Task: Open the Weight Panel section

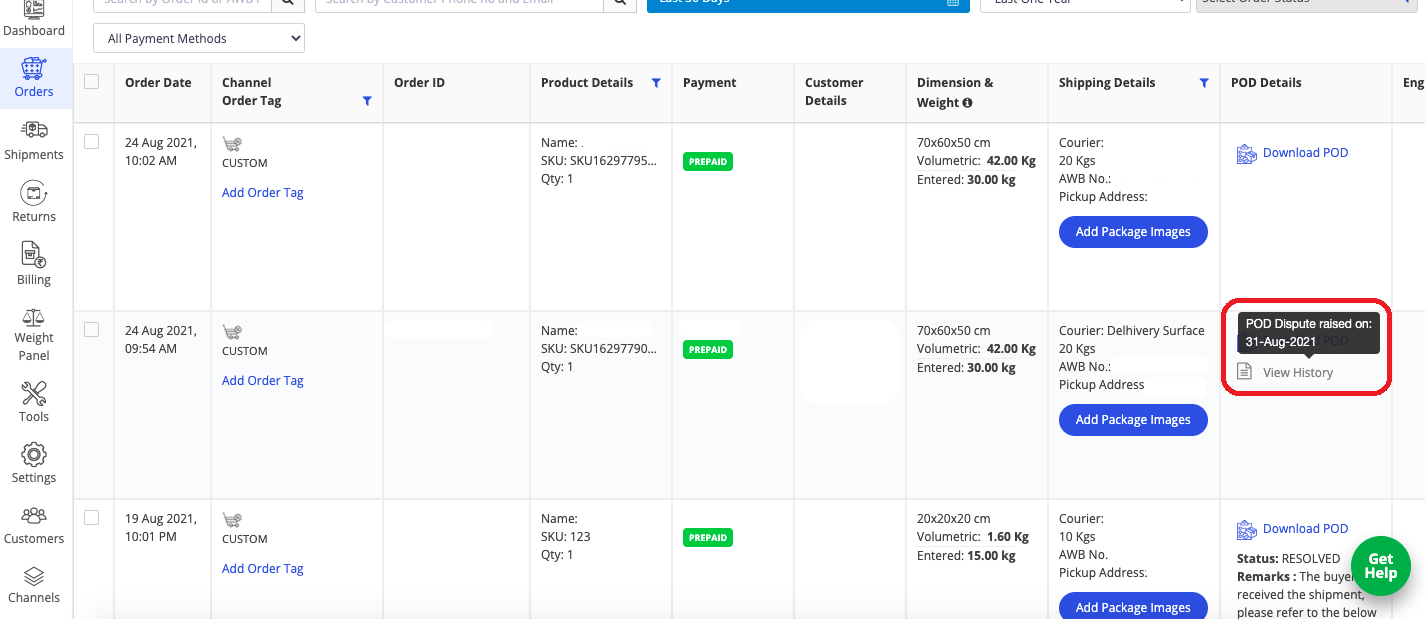Action: (x=34, y=334)
